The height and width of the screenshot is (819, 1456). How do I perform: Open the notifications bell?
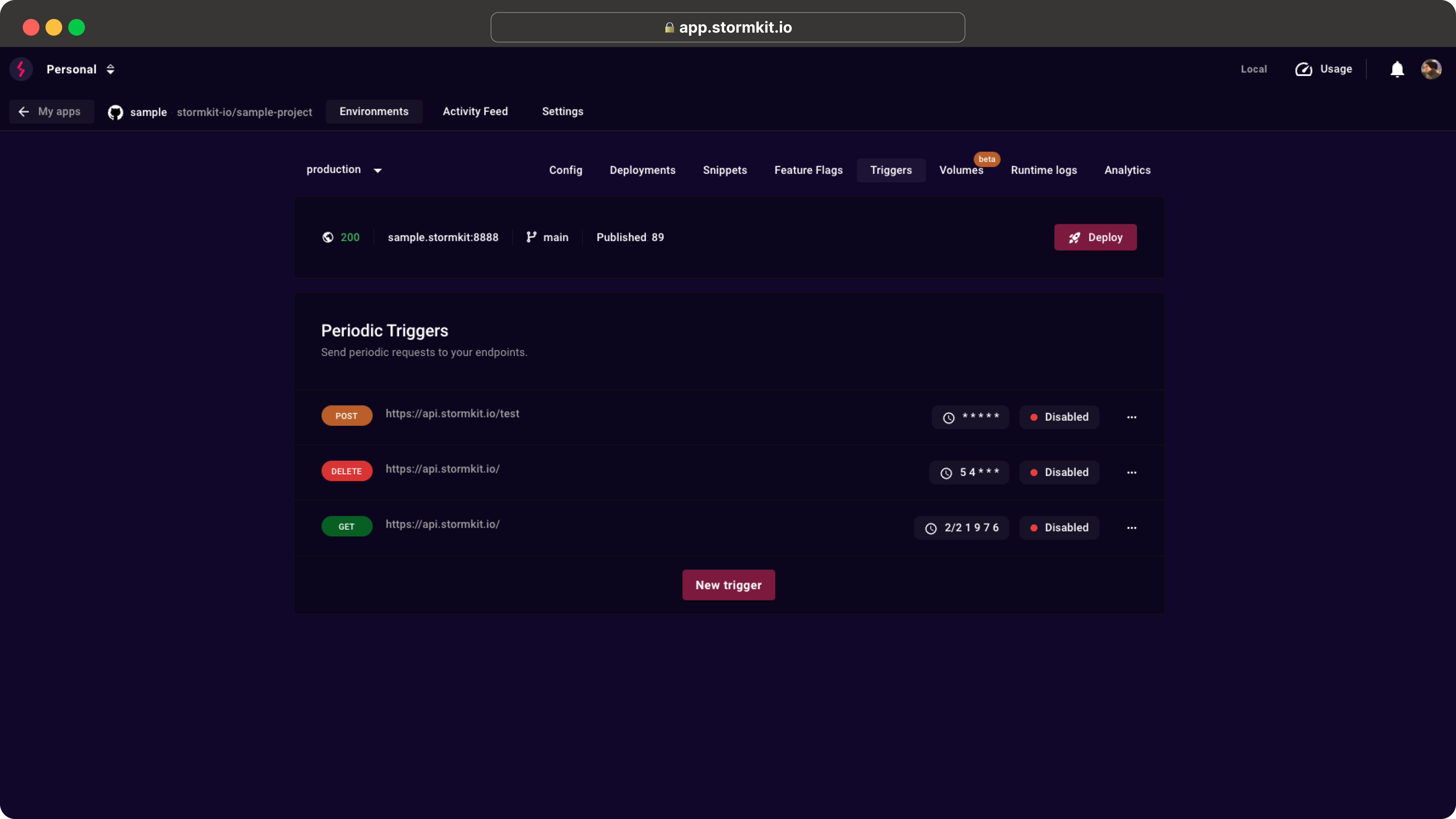1397,69
